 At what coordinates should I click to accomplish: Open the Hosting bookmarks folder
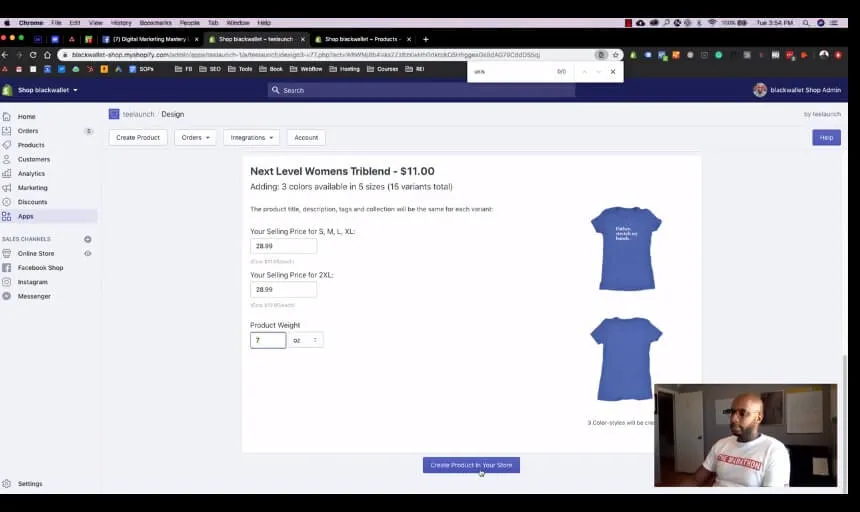click(x=344, y=69)
